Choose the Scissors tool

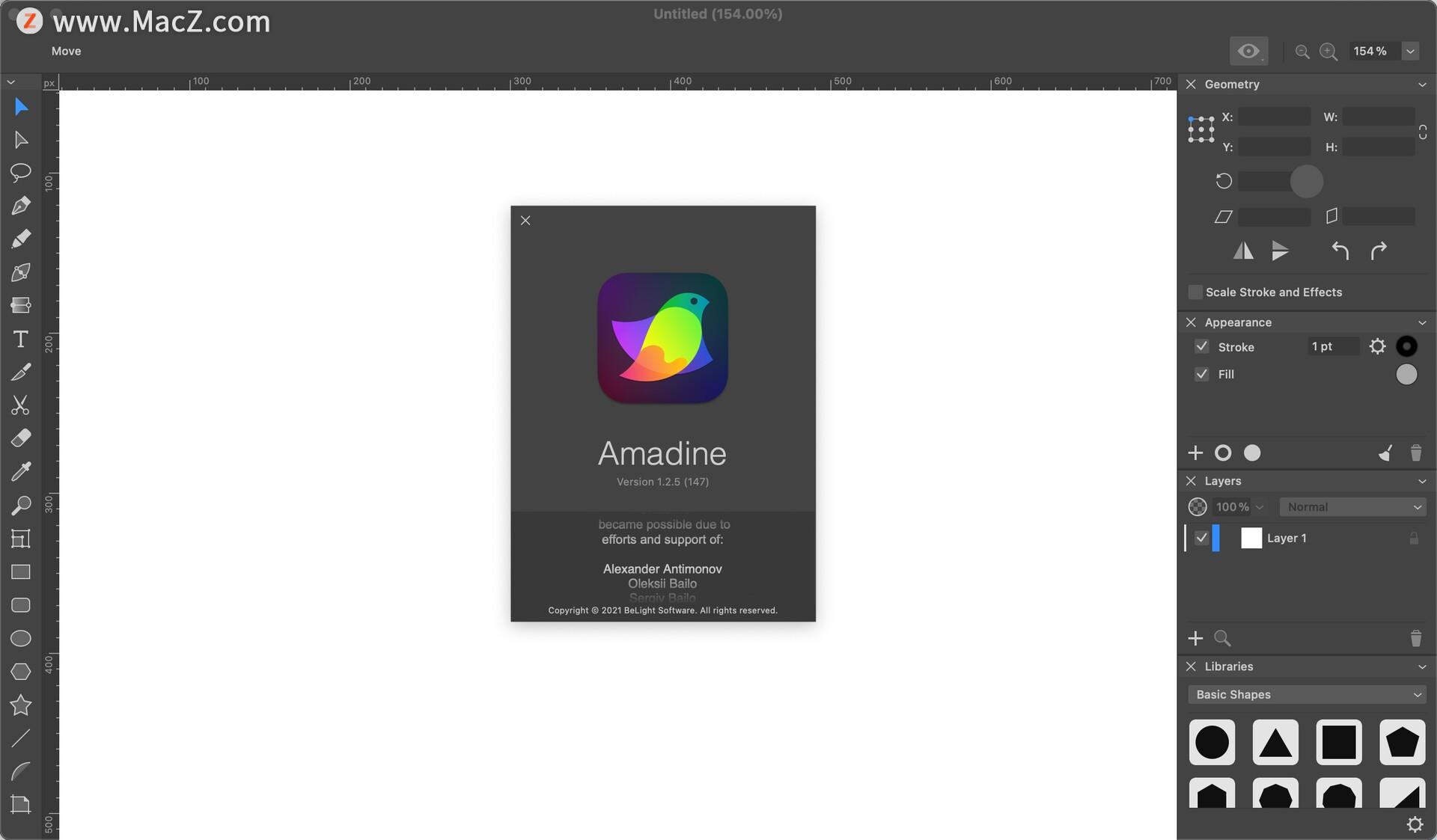(x=21, y=405)
